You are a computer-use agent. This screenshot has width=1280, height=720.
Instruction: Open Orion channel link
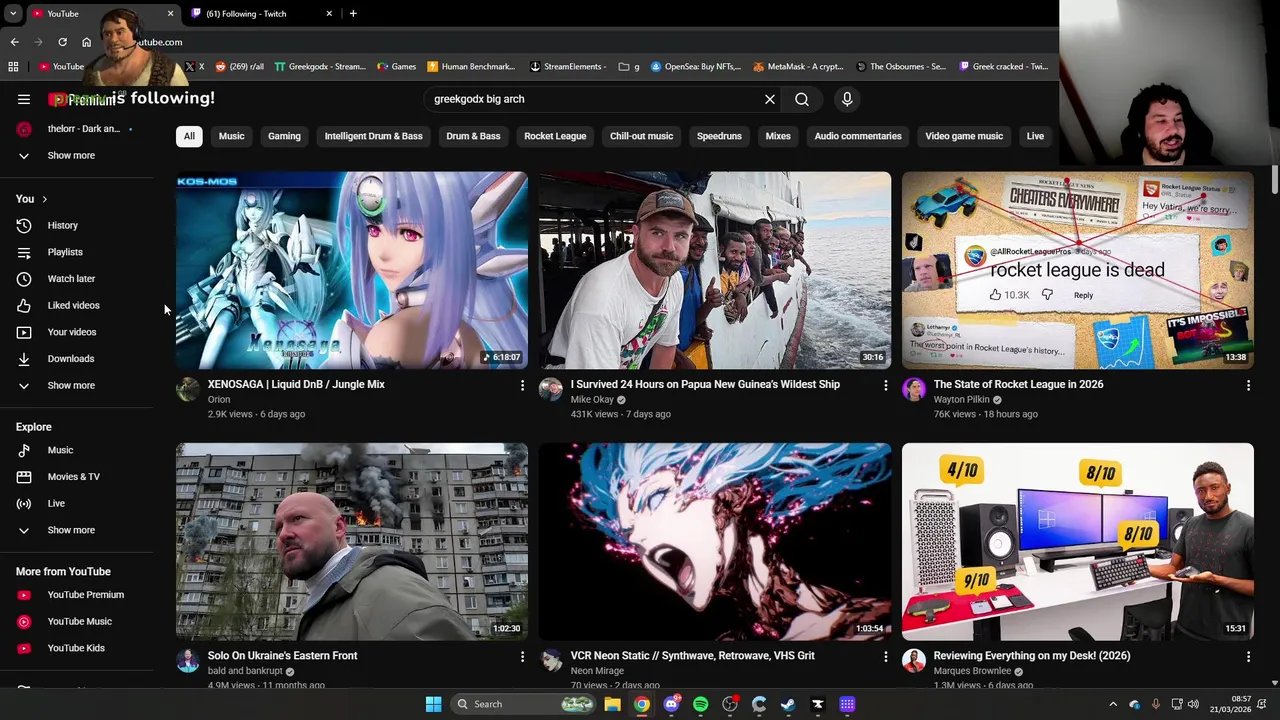(219, 400)
